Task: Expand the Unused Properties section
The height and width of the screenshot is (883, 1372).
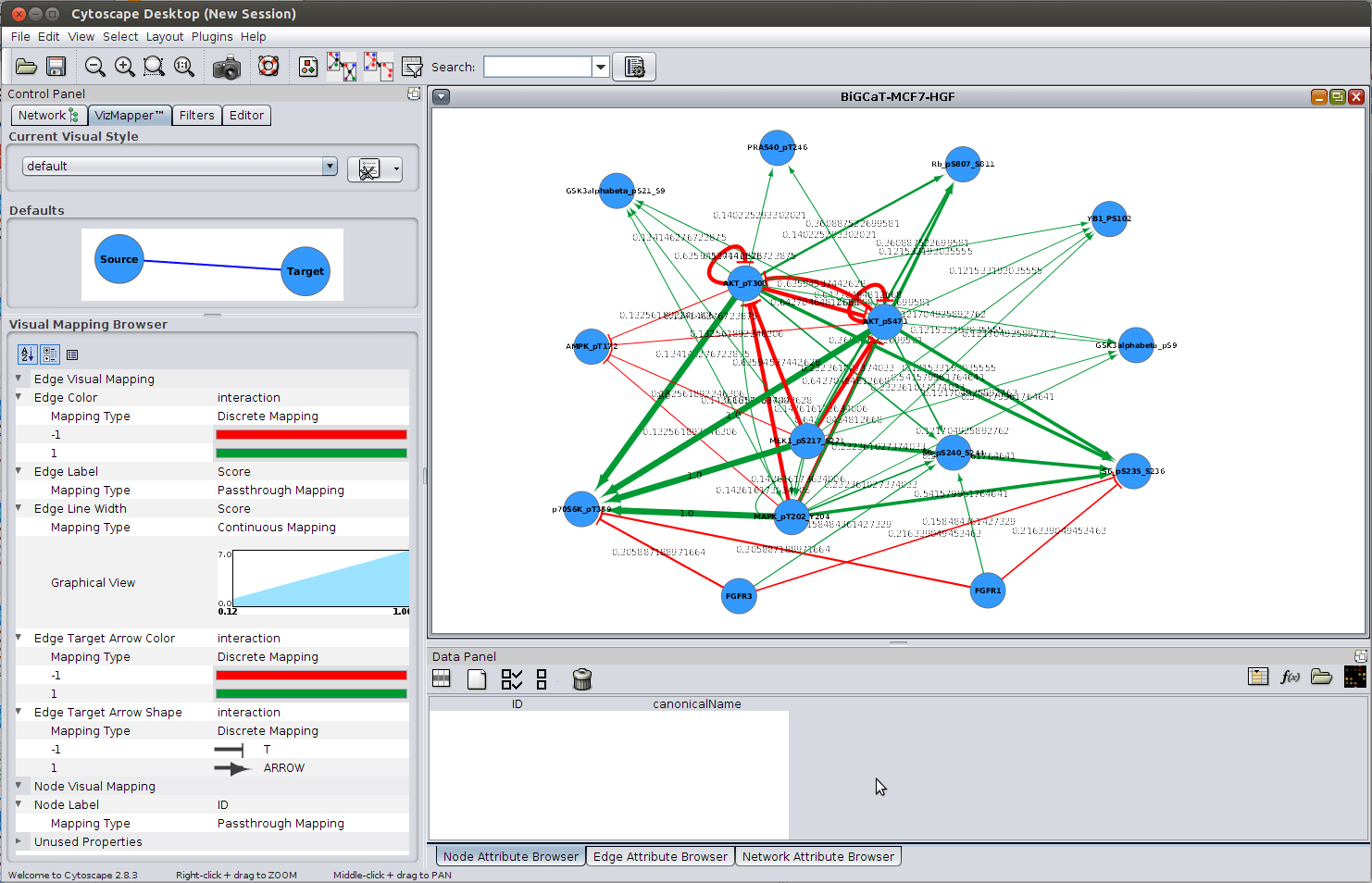Action: click(x=19, y=841)
